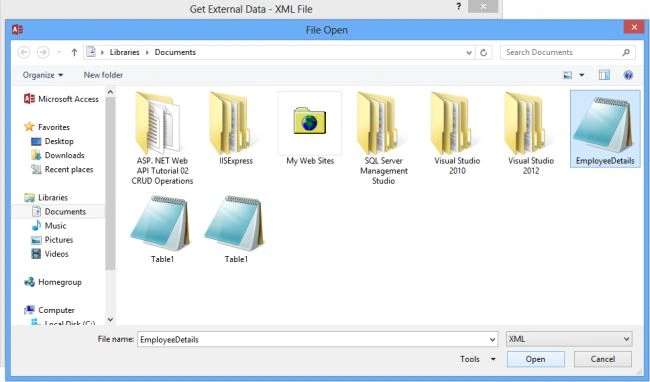This screenshot has width=650, height=382.
Task: Select the Visual Studio 2010 folder
Action: (457, 133)
